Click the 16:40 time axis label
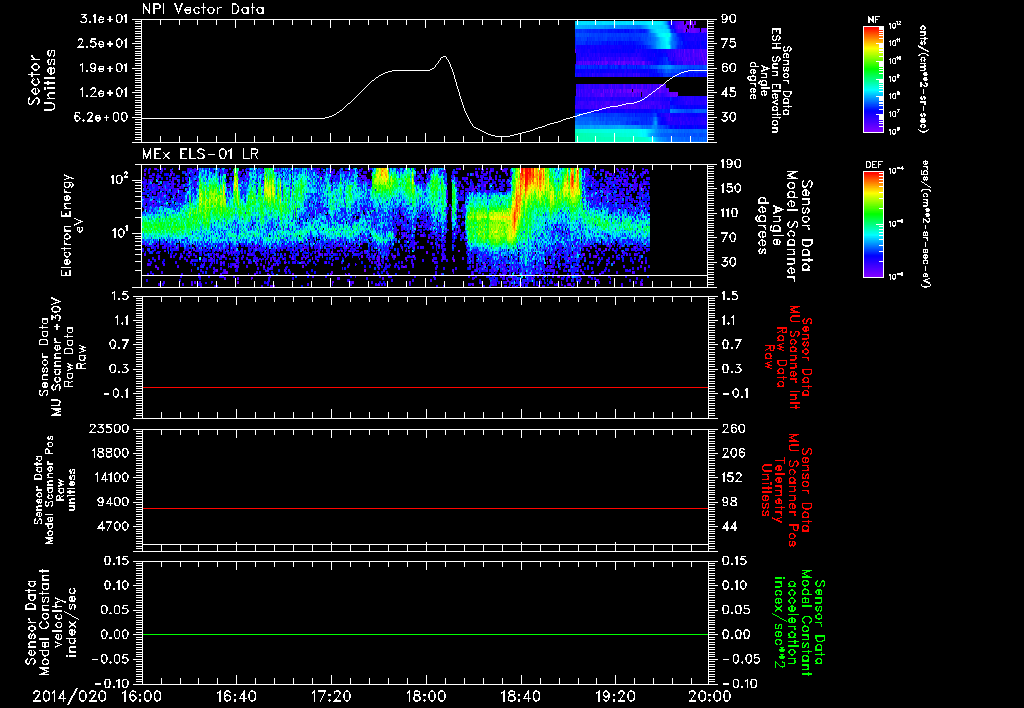The height and width of the screenshot is (708, 1024). tap(236, 696)
